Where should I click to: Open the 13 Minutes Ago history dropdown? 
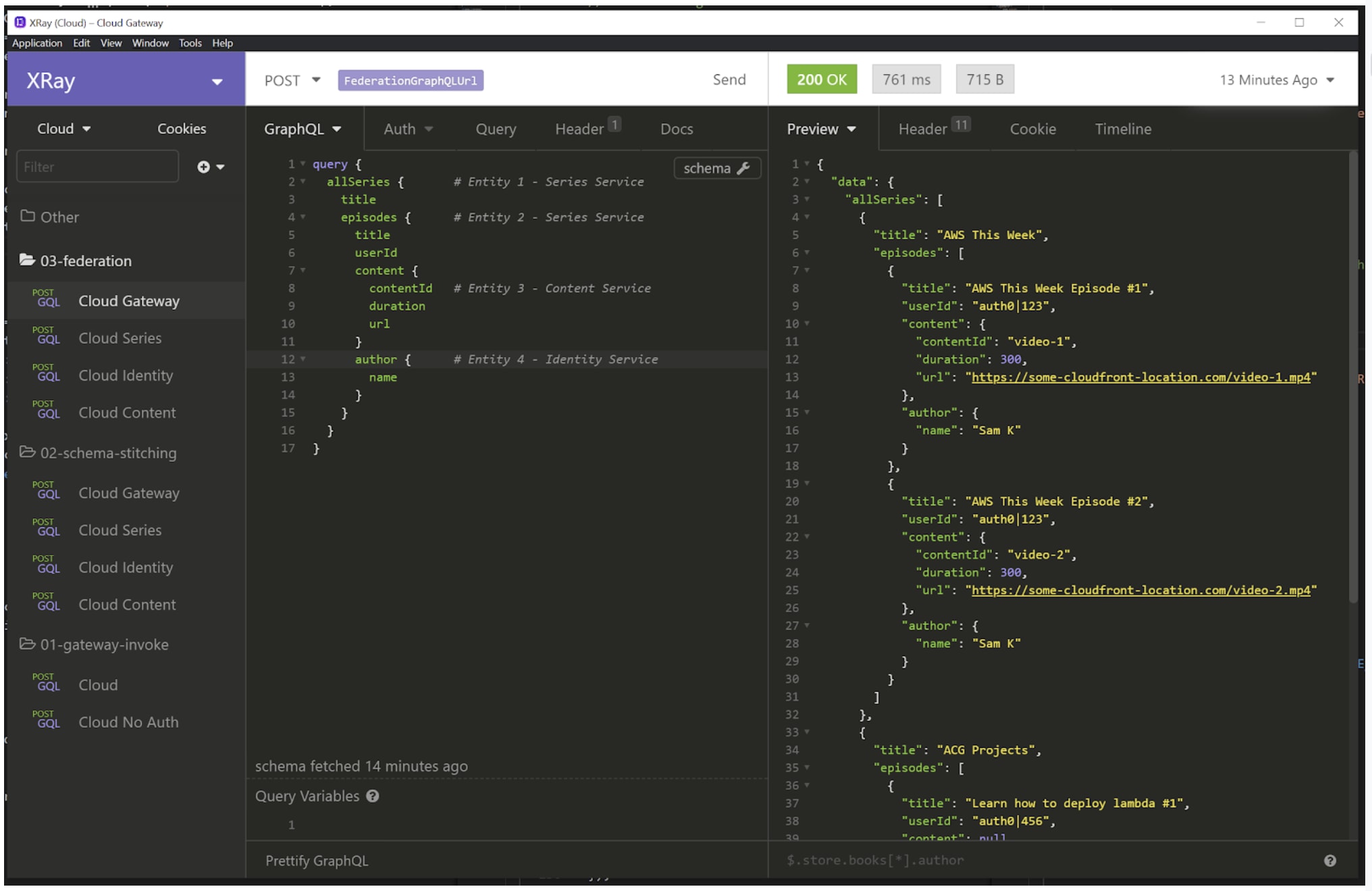pos(1277,80)
